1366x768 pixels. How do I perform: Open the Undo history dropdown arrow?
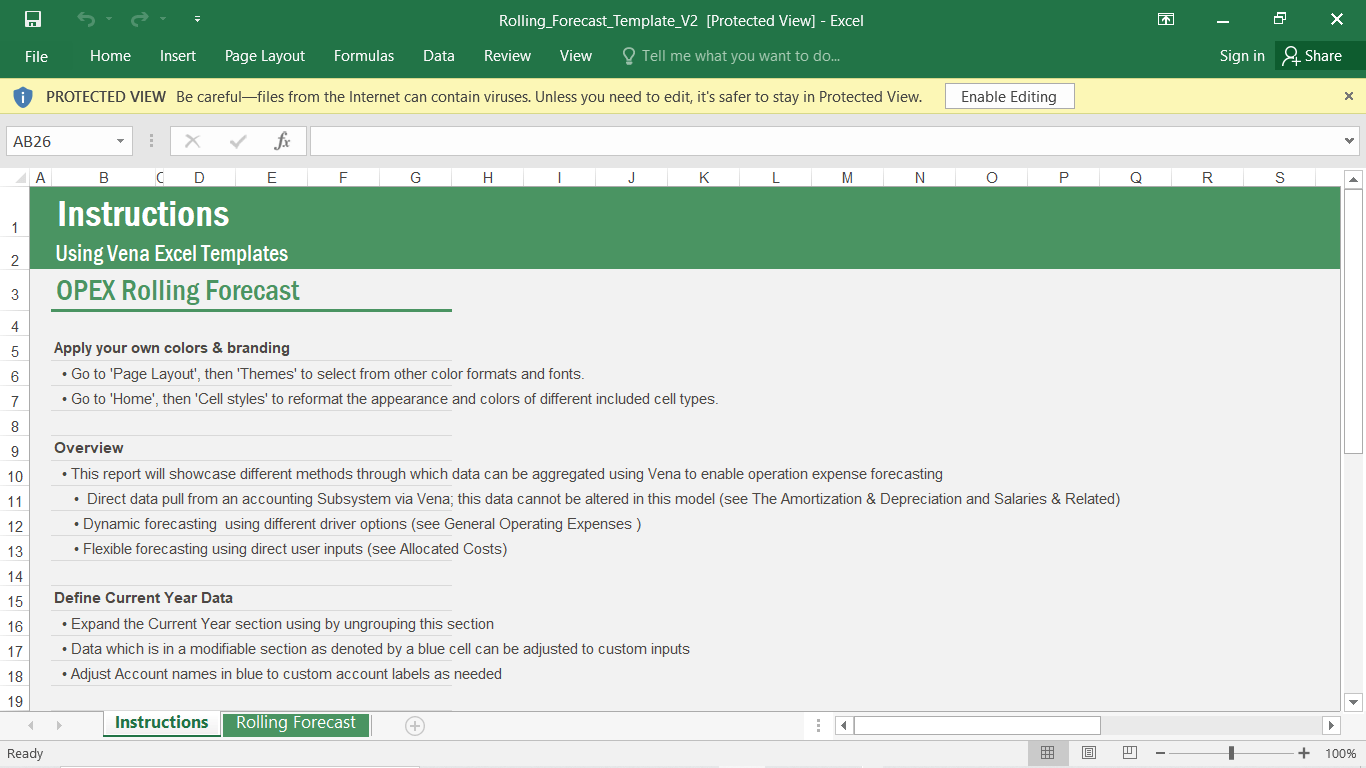(109, 19)
